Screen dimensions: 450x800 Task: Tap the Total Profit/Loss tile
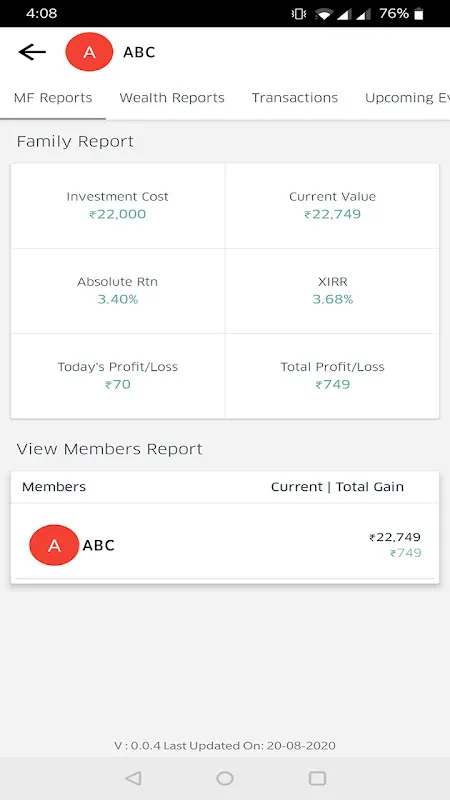click(x=332, y=376)
